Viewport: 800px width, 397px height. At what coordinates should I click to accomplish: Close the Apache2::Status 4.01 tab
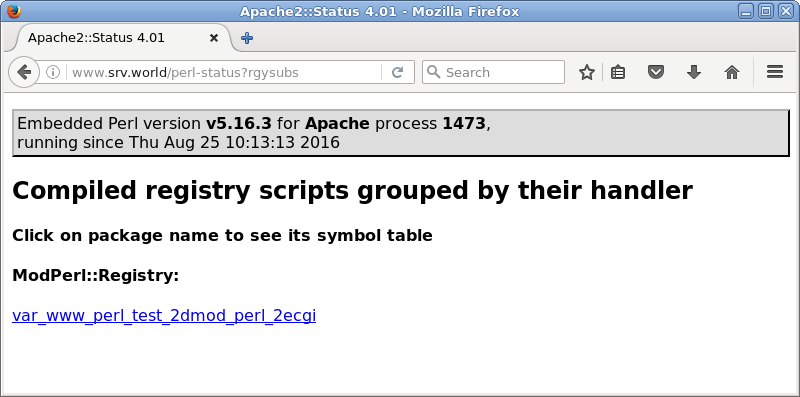click(214, 38)
